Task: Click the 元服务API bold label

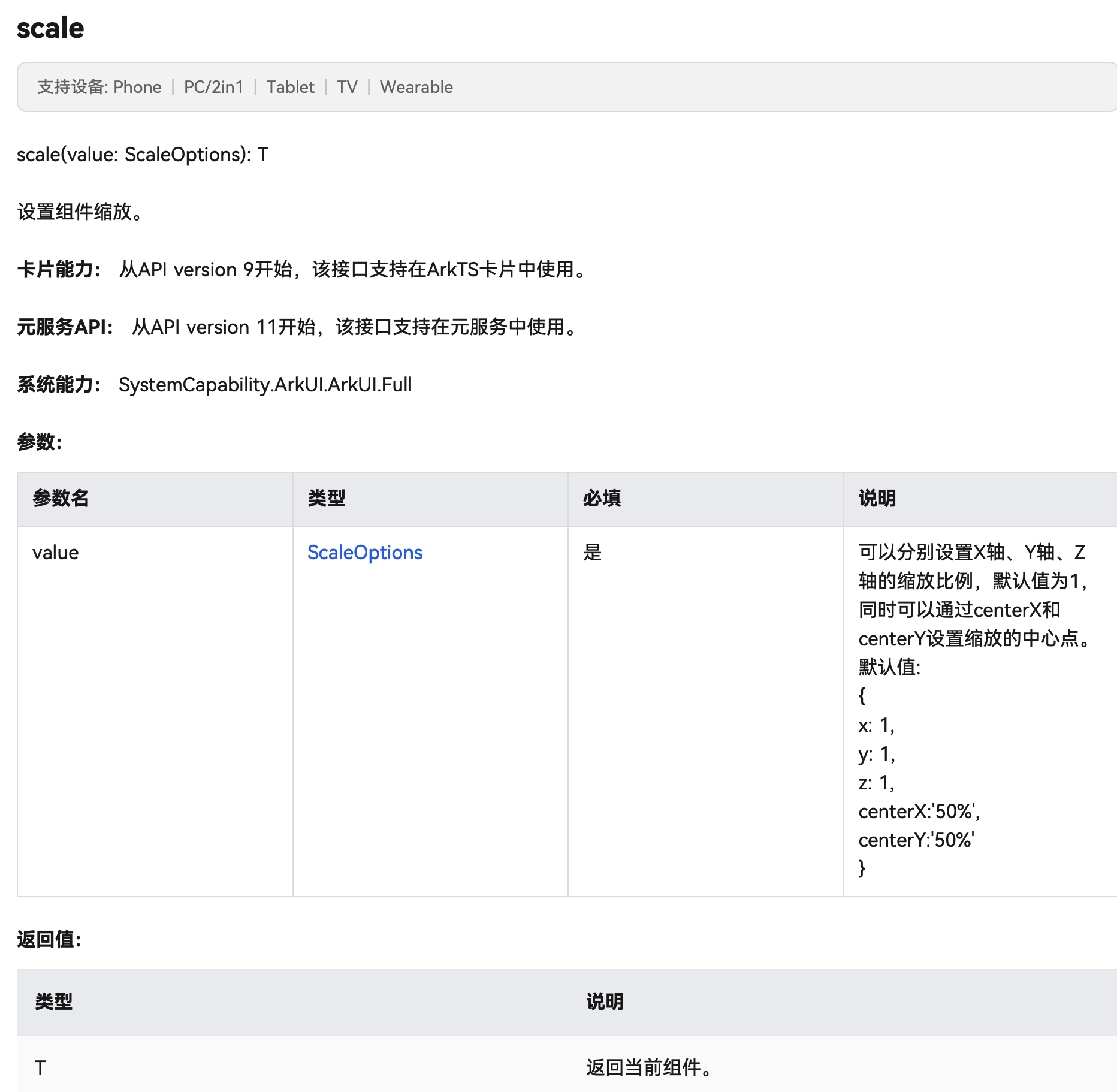Action: [65, 327]
